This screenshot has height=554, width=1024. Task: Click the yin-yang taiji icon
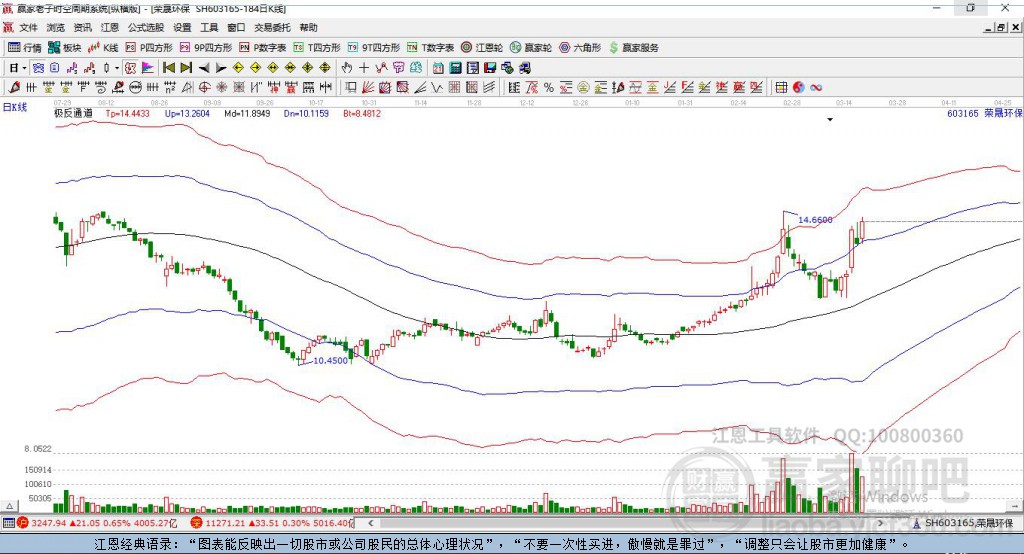[x=798, y=87]
